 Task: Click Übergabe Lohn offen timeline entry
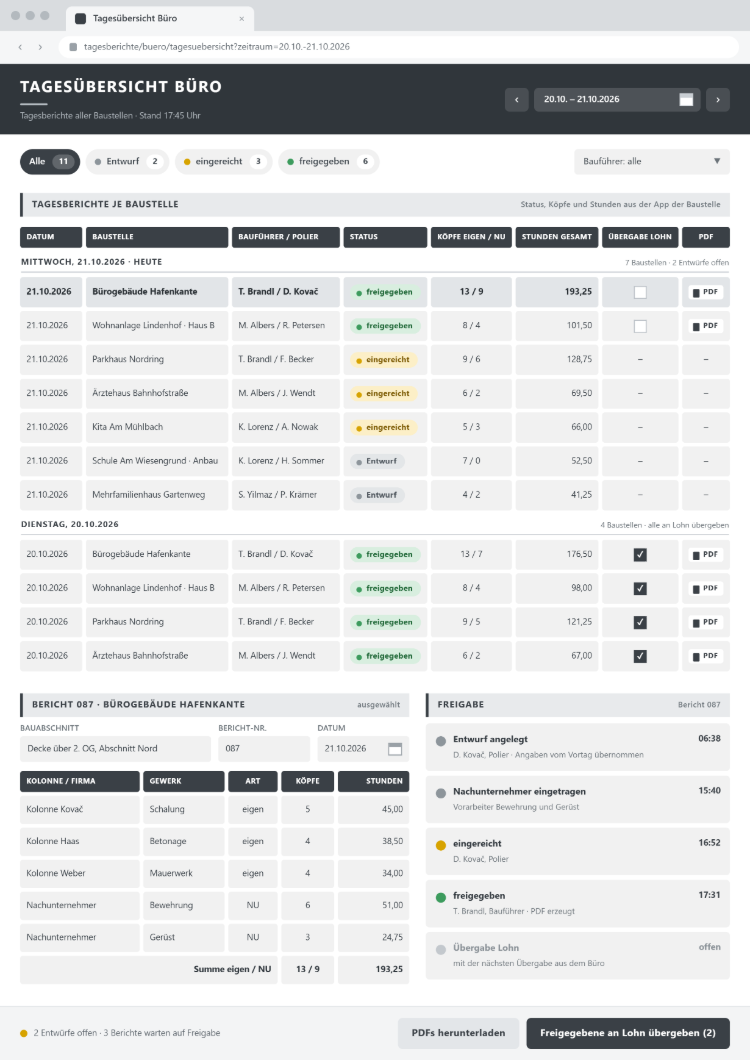[578, 955]
